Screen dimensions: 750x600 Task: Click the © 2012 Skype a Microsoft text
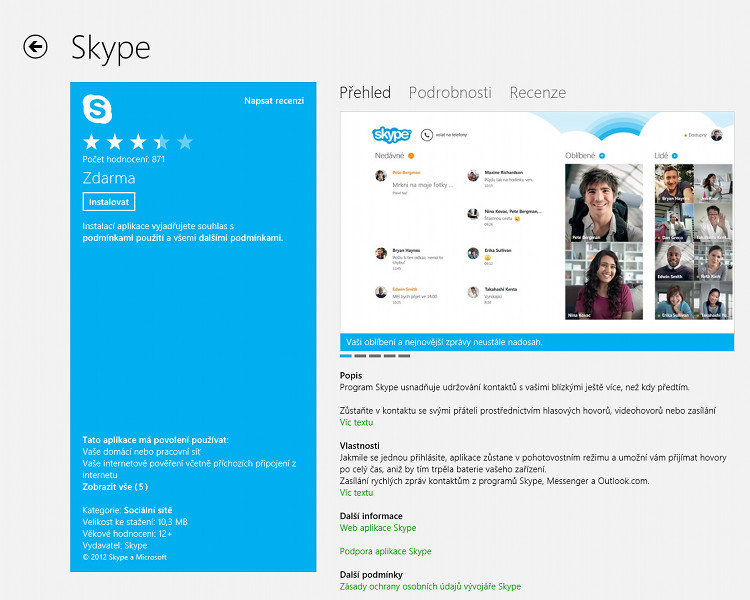tap(124, 557)
